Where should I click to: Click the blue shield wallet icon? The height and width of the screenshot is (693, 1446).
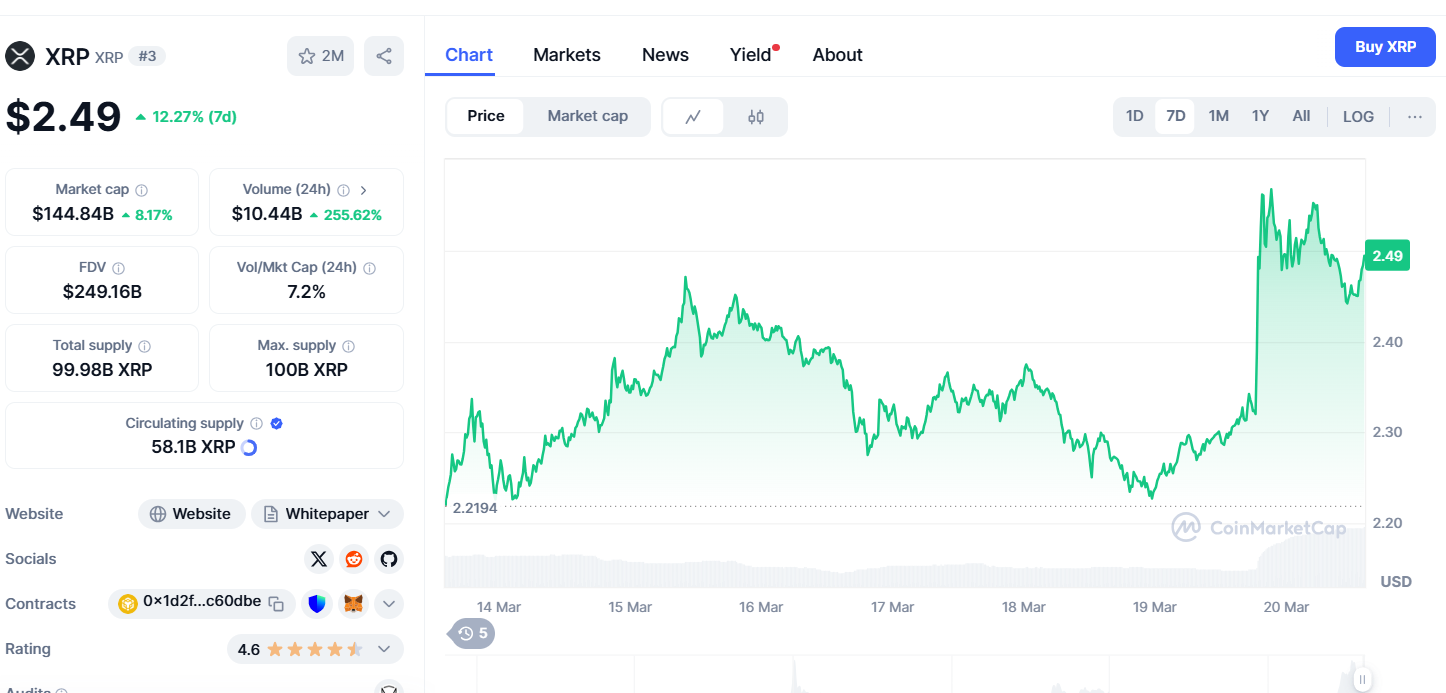pos(317,604)
